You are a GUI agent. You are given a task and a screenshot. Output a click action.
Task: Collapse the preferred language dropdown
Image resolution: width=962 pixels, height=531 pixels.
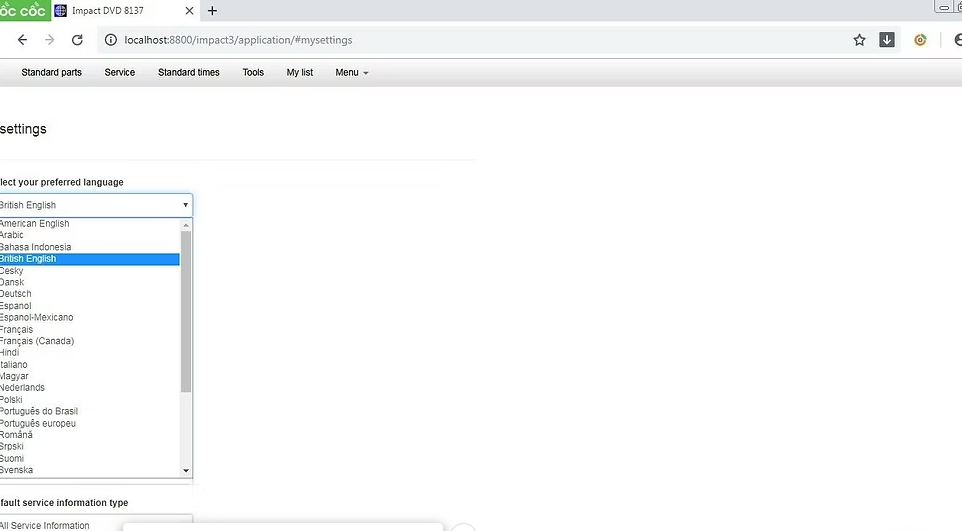185,205
